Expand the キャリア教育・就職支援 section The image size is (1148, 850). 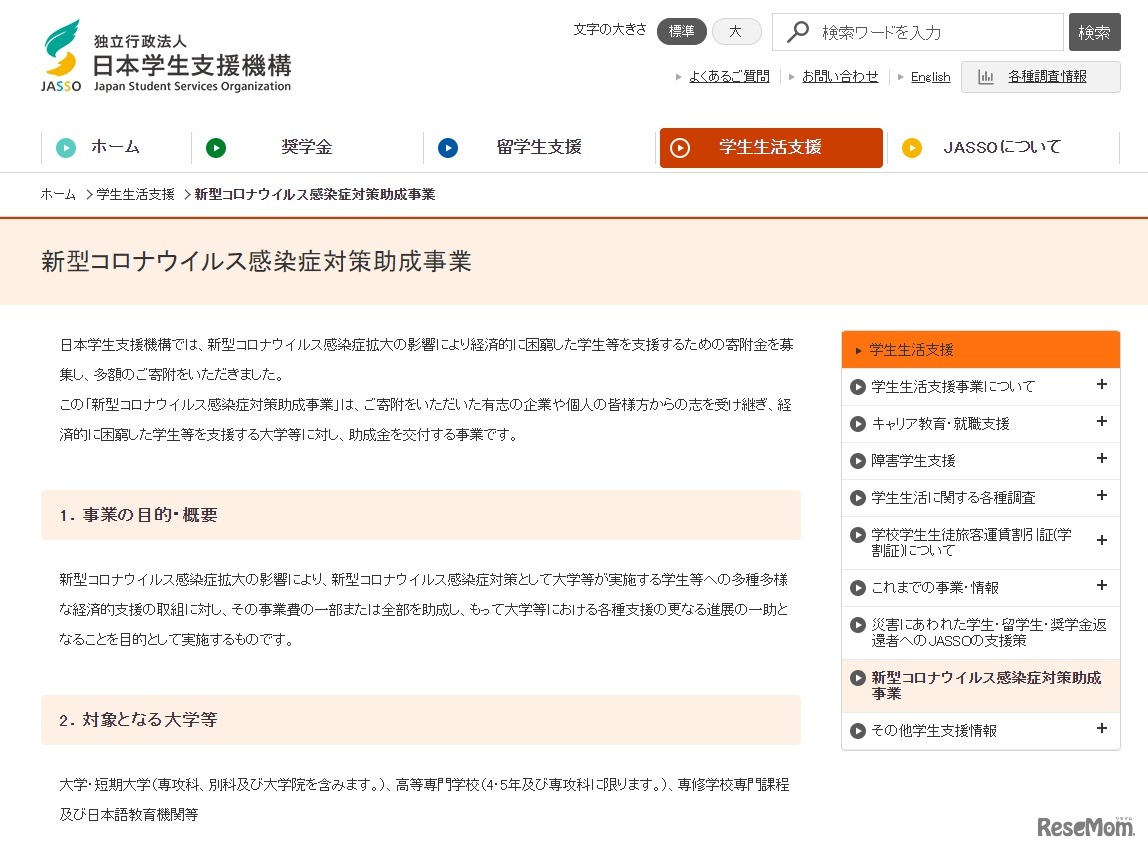(1102, 423)
